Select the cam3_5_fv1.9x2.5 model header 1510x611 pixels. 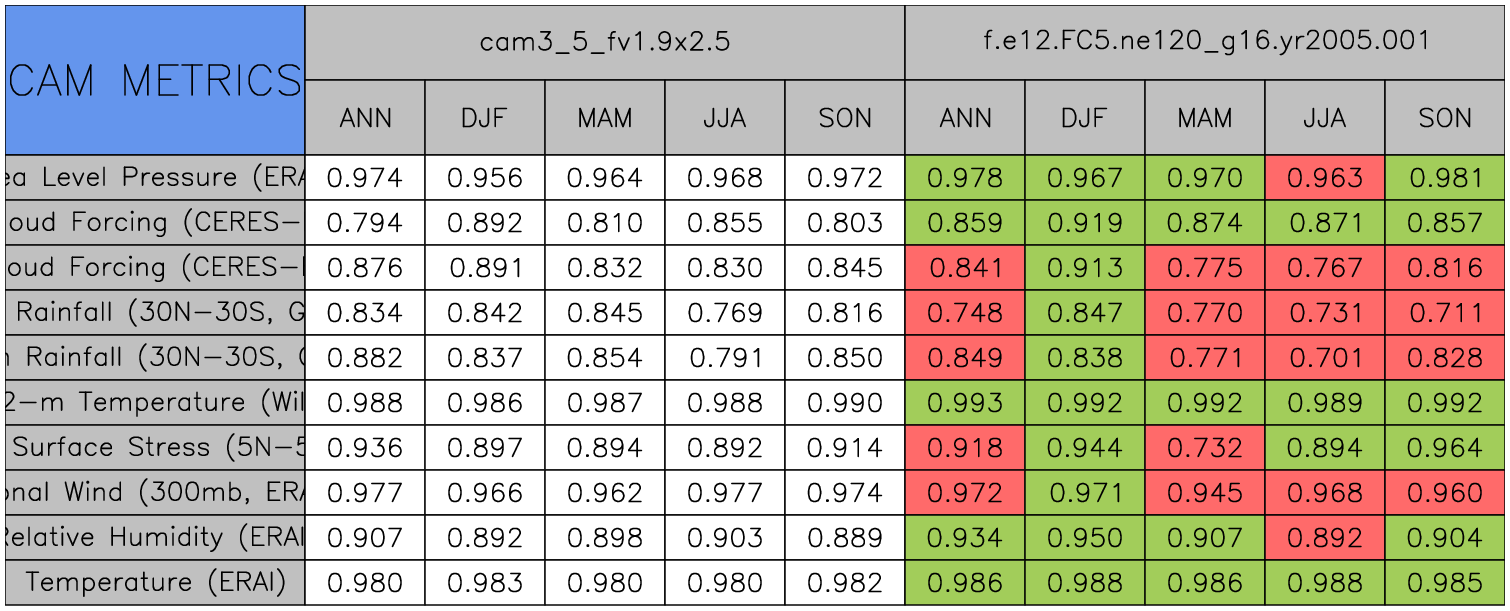[604, 42]
